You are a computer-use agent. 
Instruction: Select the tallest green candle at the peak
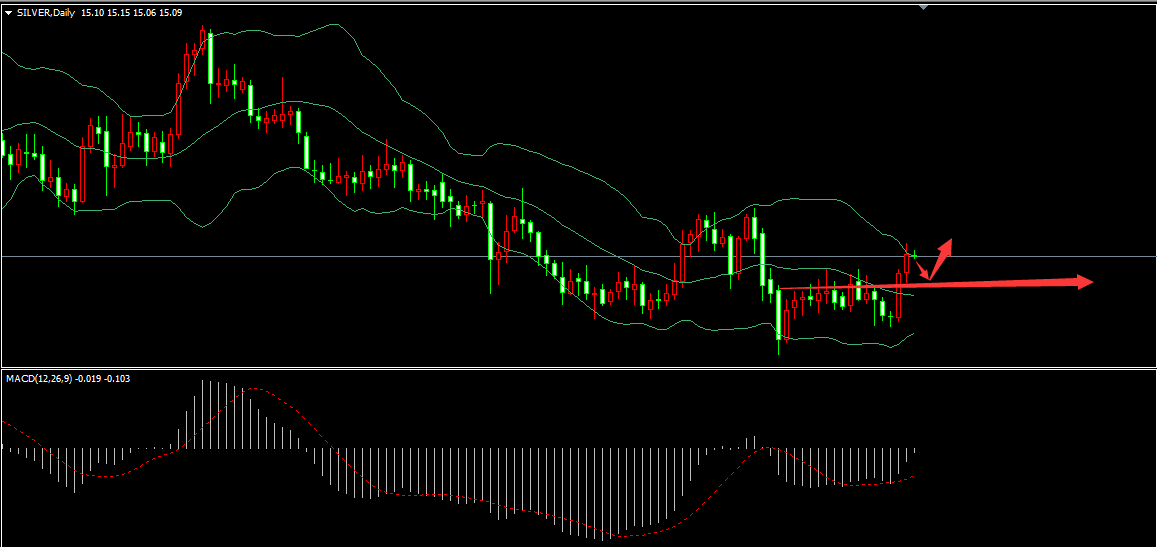[x=210, y=60]
